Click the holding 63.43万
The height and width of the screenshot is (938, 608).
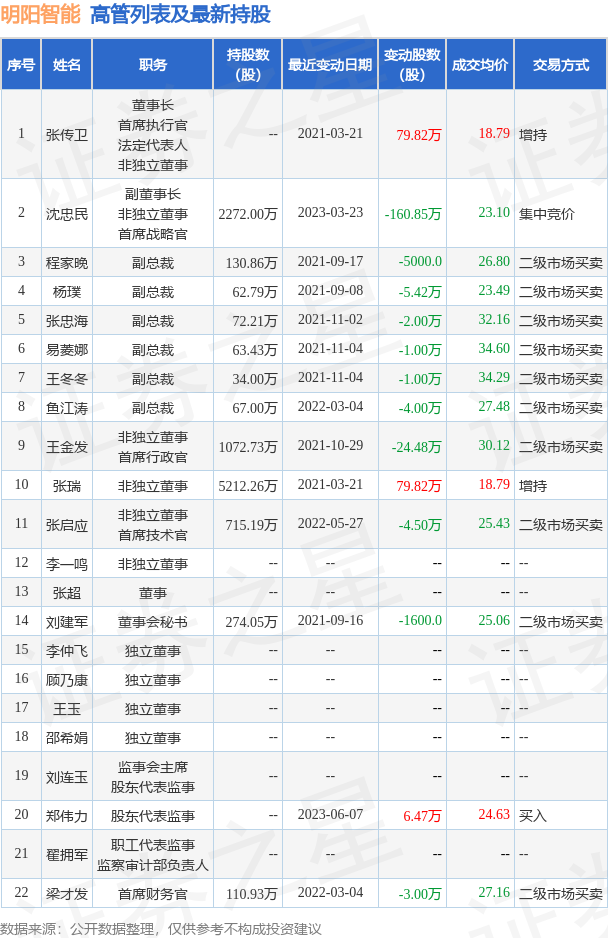click(255, 350)
